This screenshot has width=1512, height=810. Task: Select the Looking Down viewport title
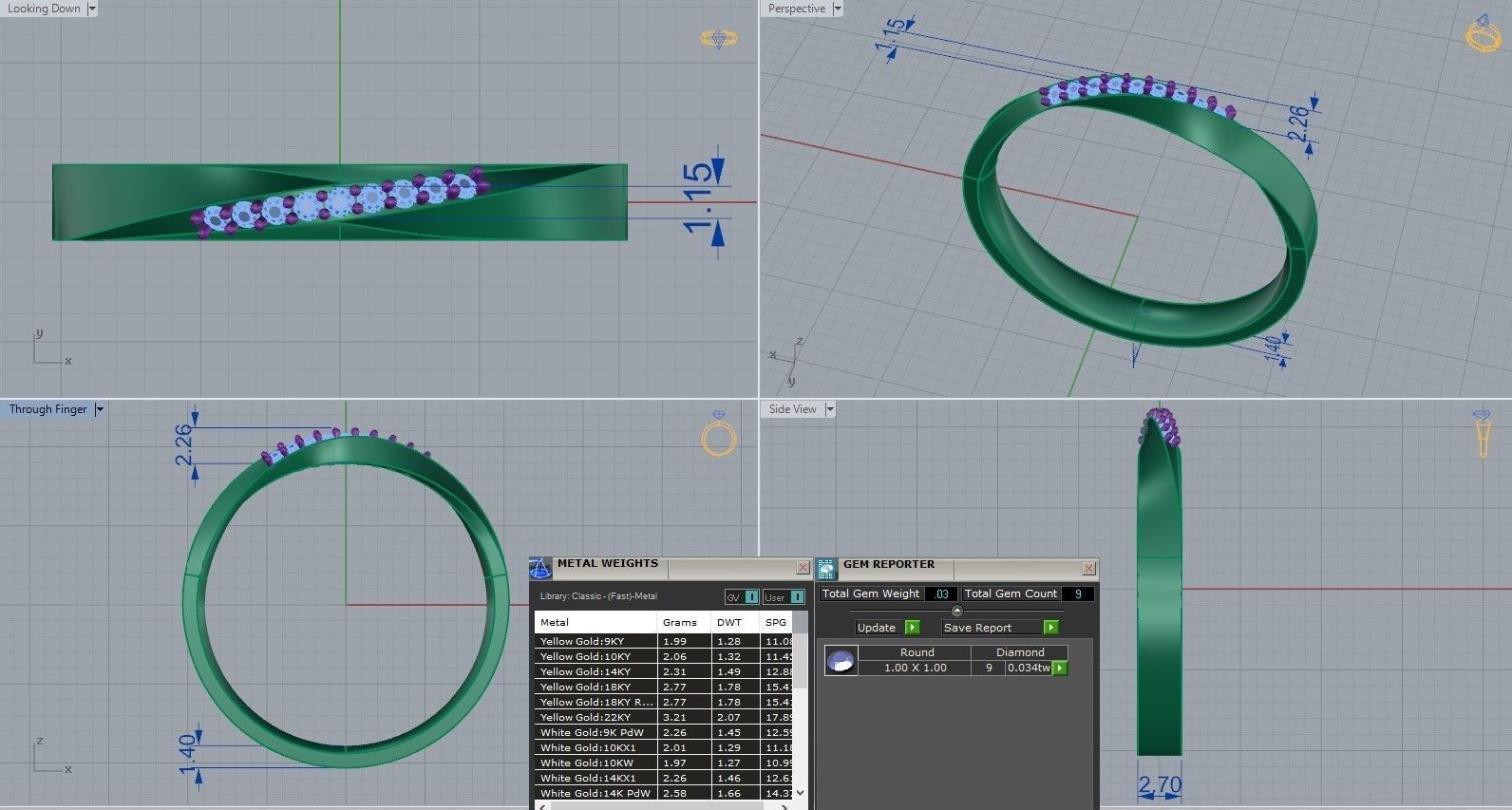click(x=44, y=9)
